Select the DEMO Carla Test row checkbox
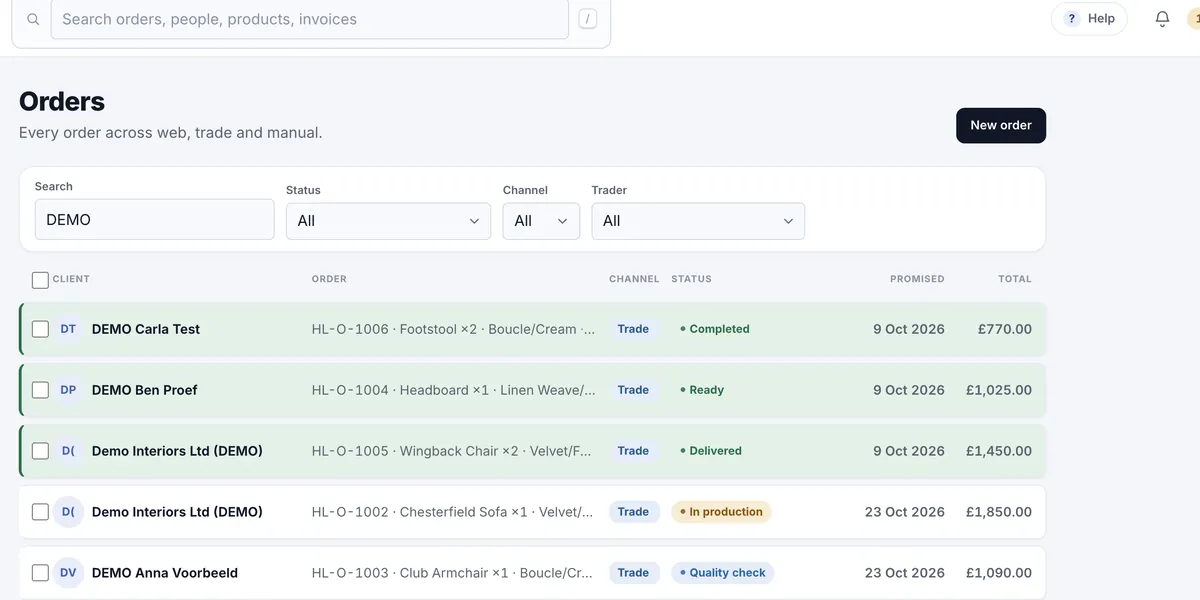Viewport: 1200px width, 600px height. pos(40,329)
